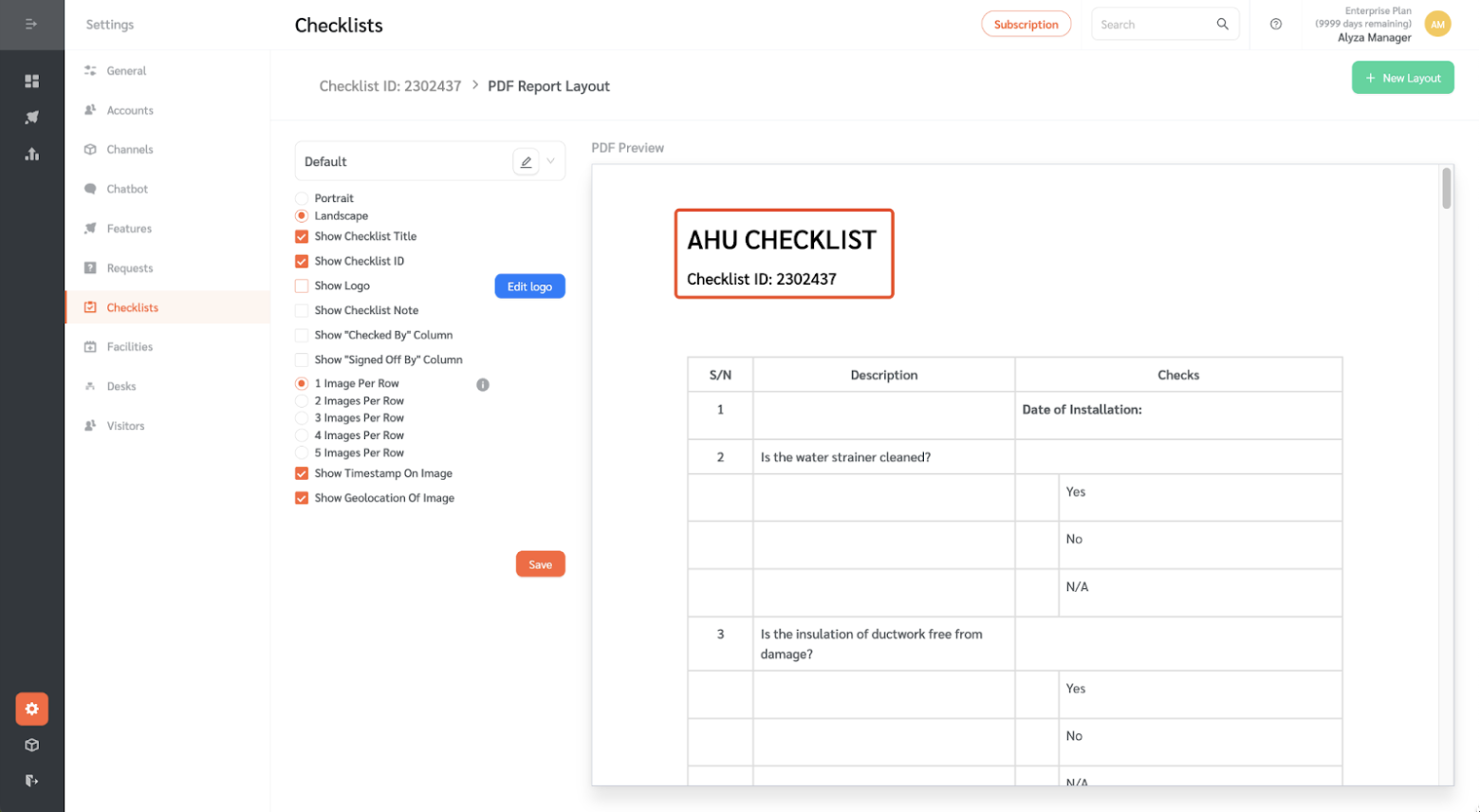Expand the Default layout dropdown
This screenshot has height=812, width=1480.
click(x=550, y=160)
